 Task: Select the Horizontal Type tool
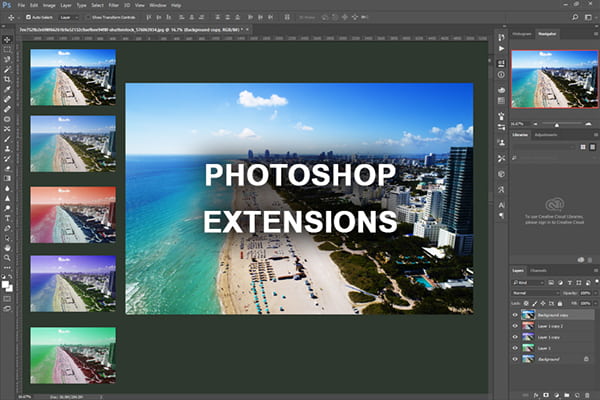(x=7, y=218)
